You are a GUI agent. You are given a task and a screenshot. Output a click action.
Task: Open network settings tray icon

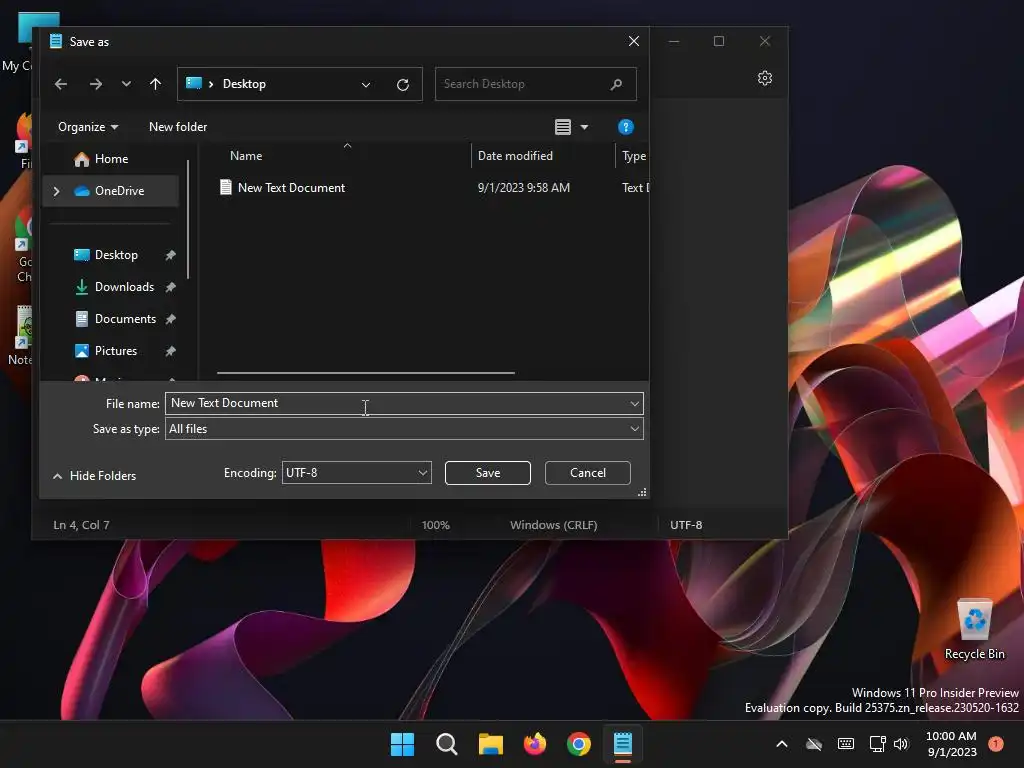[x=877, y=744]
